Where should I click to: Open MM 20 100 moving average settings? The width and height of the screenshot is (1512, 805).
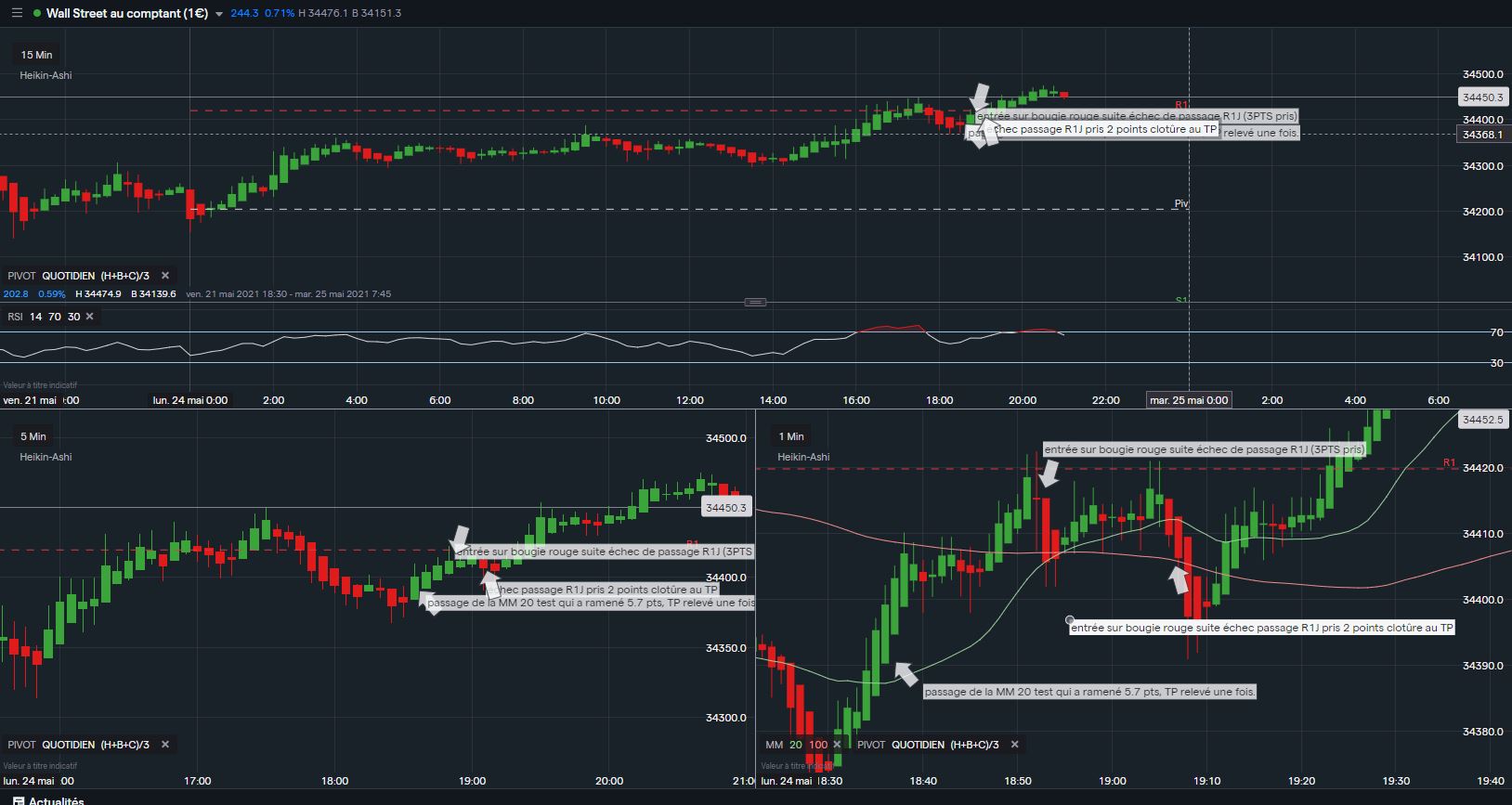[796, 745]
